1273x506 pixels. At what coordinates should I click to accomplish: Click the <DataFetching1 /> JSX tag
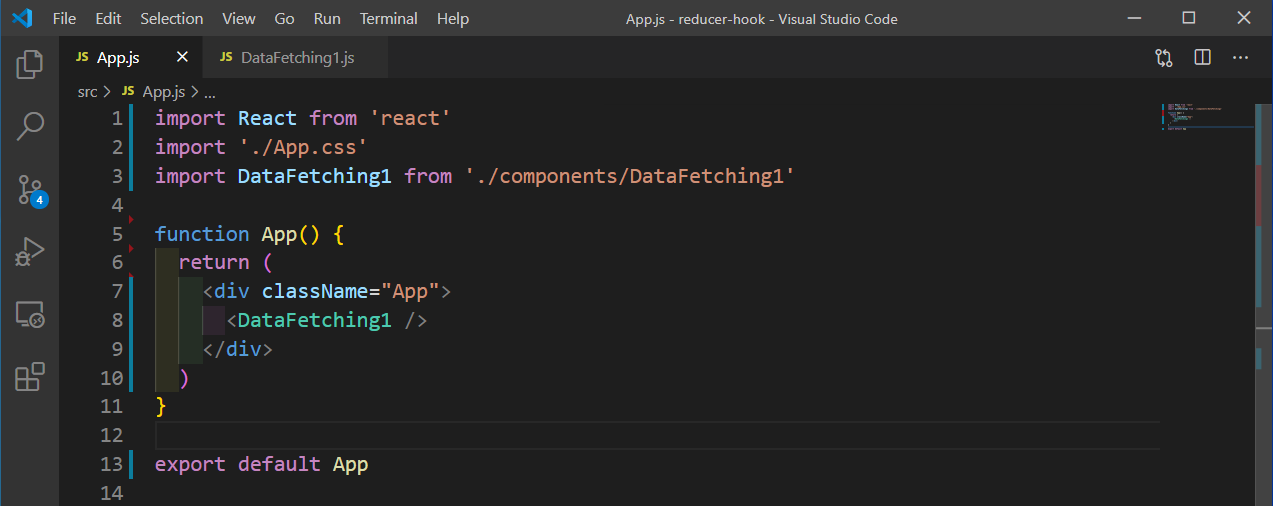tap(327, 320)
